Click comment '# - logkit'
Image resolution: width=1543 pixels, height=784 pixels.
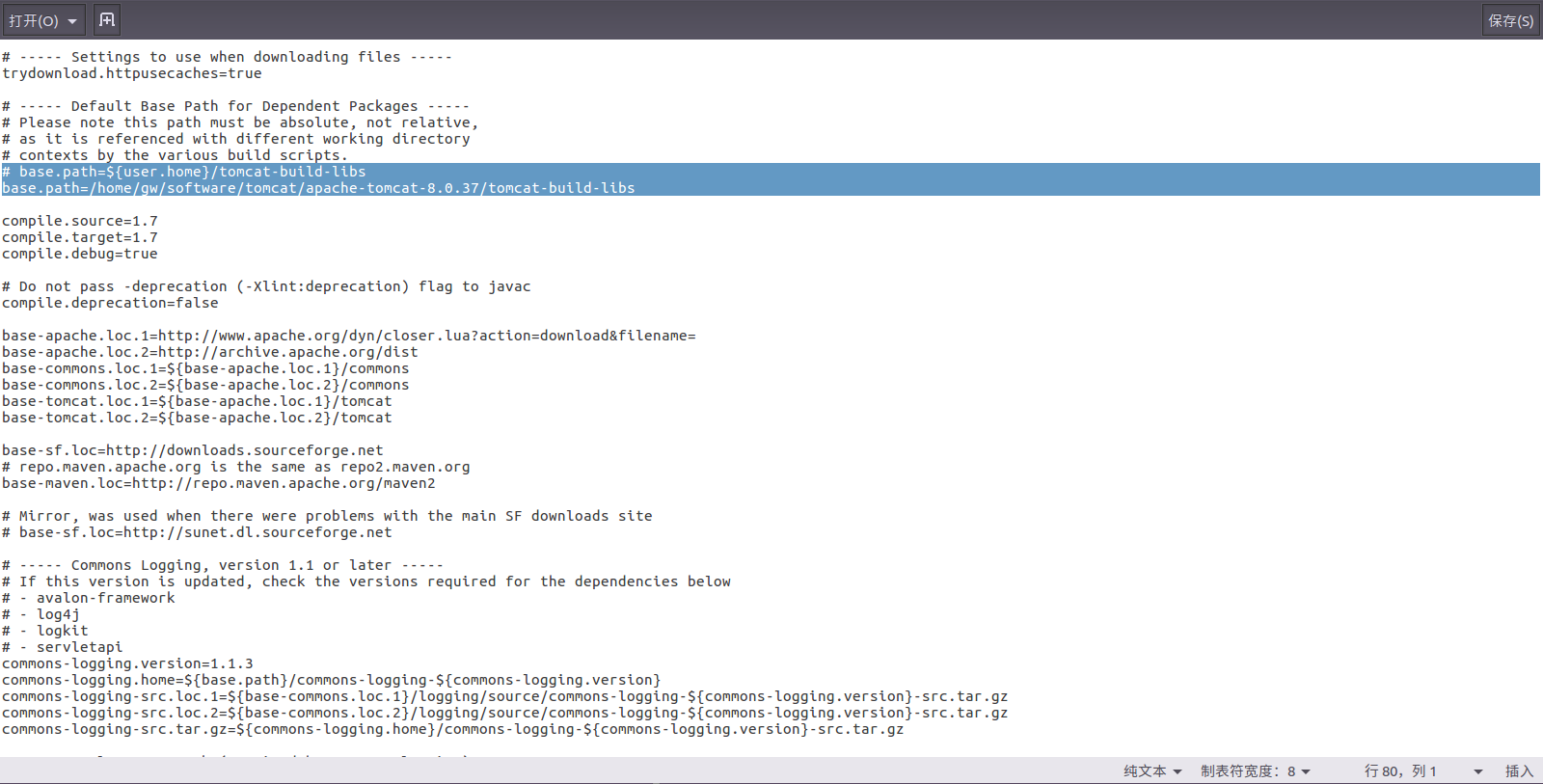coord(45,631)
